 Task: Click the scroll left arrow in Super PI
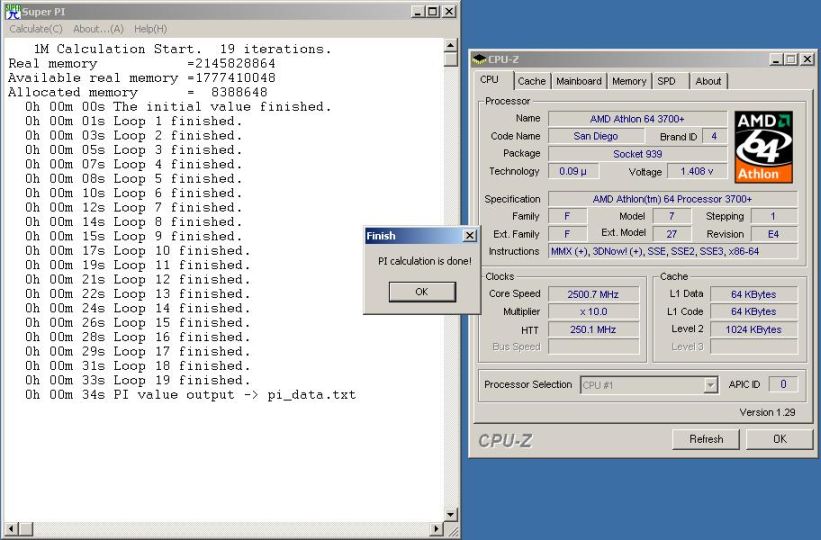pos(9,530)
